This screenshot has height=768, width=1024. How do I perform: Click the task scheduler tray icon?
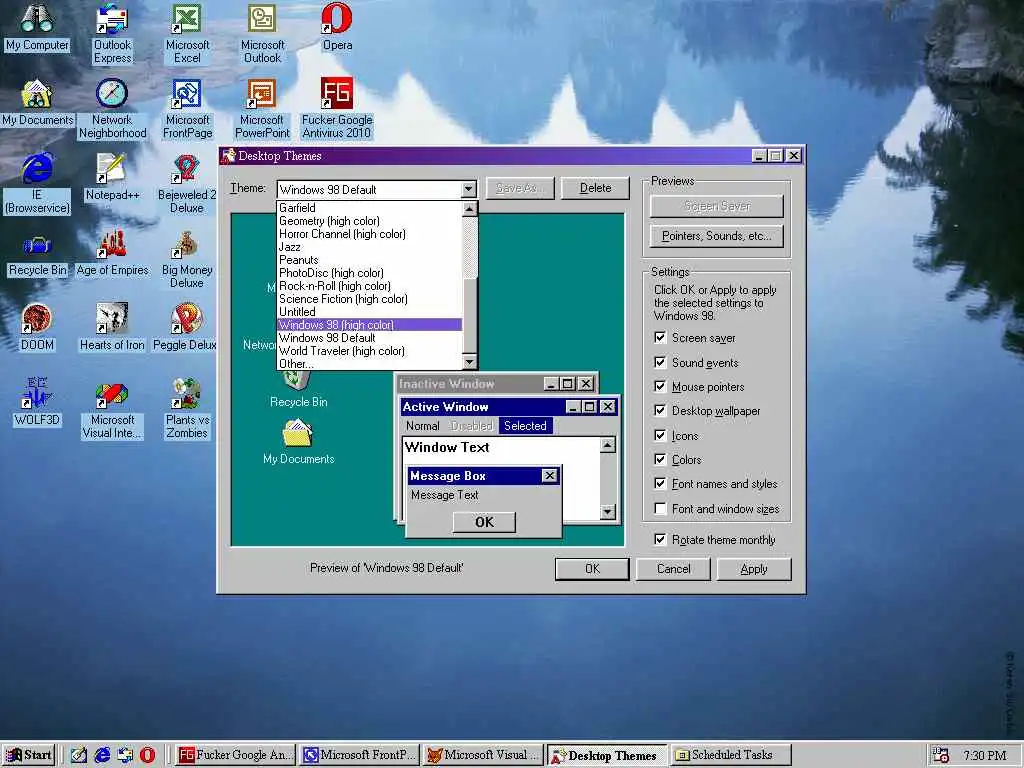[x=940, y=755]
